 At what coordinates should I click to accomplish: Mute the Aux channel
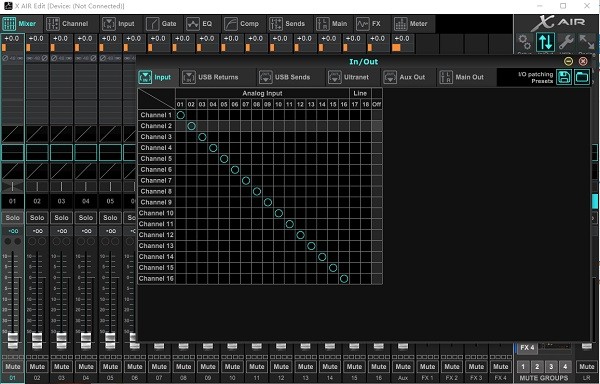click(x=403, y=366)
